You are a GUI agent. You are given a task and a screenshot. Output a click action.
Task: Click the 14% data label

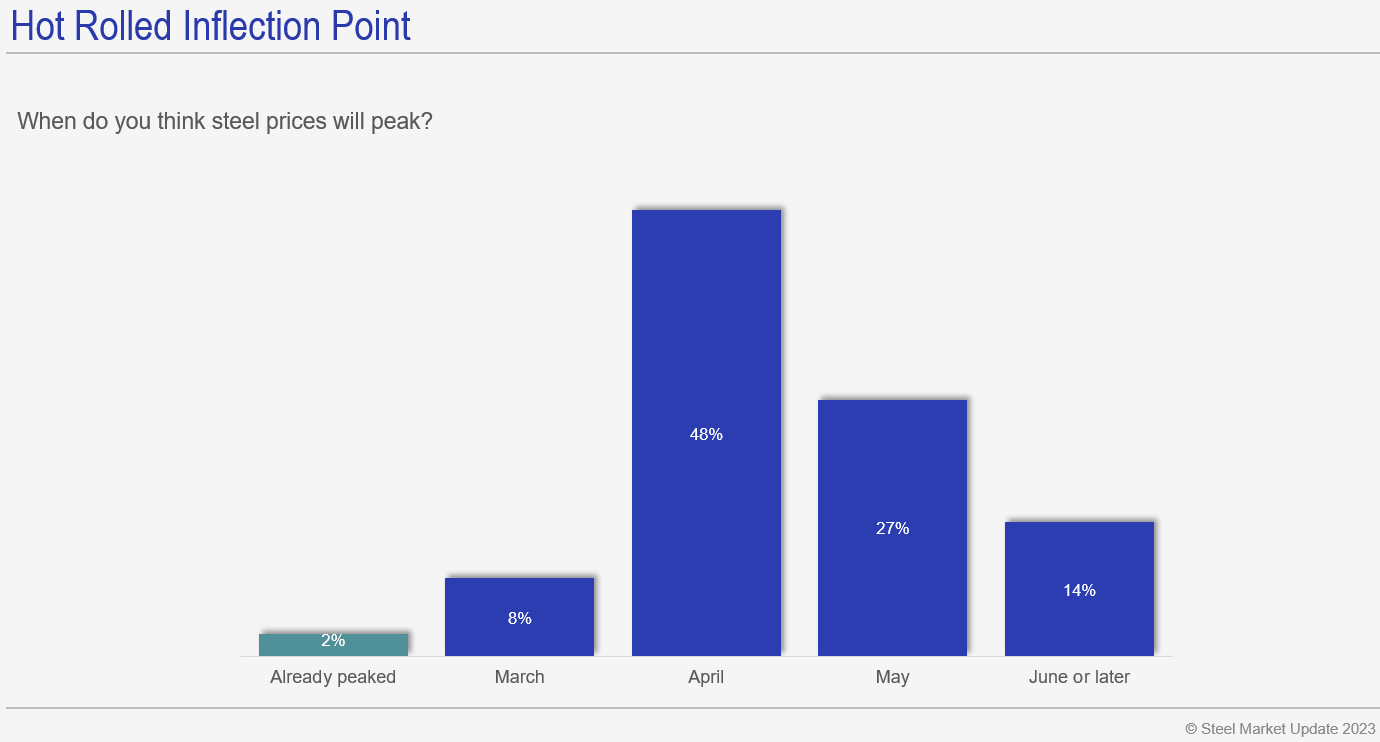pos(1079,590)
